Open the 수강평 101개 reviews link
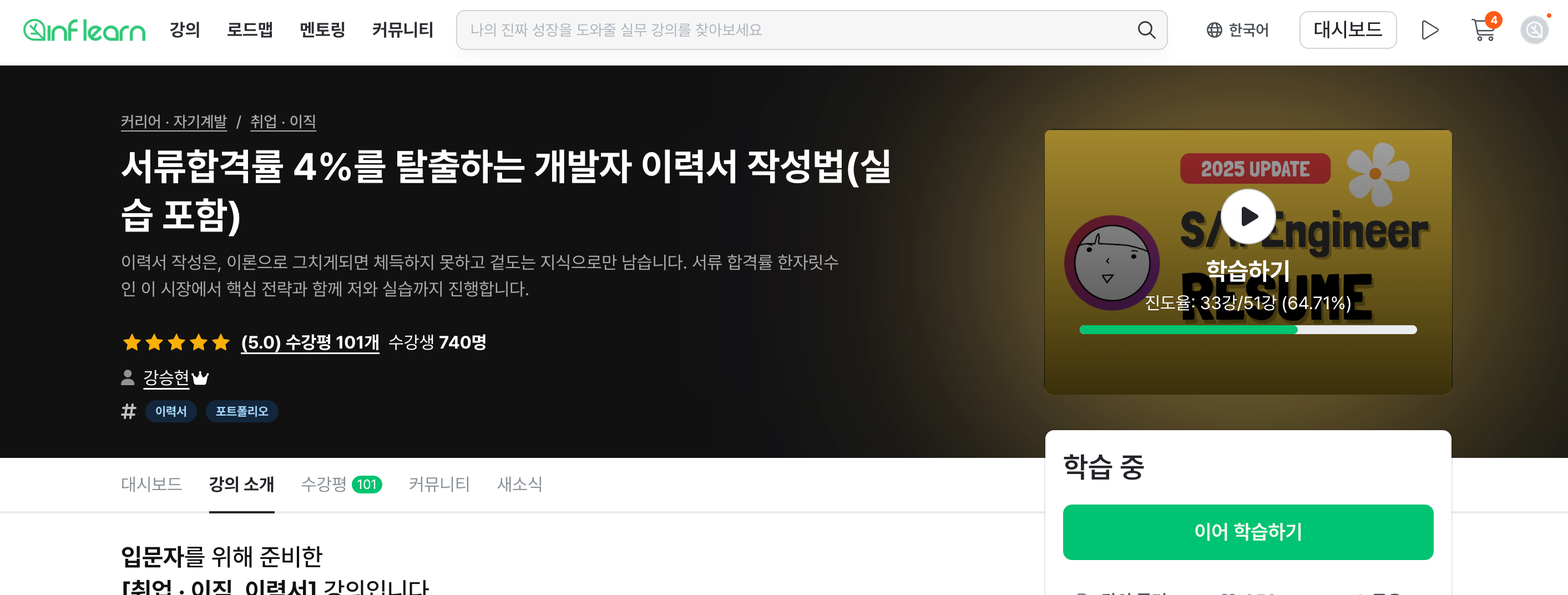Image resolution: width=1568 pixels, height=595 pixels. pos(310,342)
